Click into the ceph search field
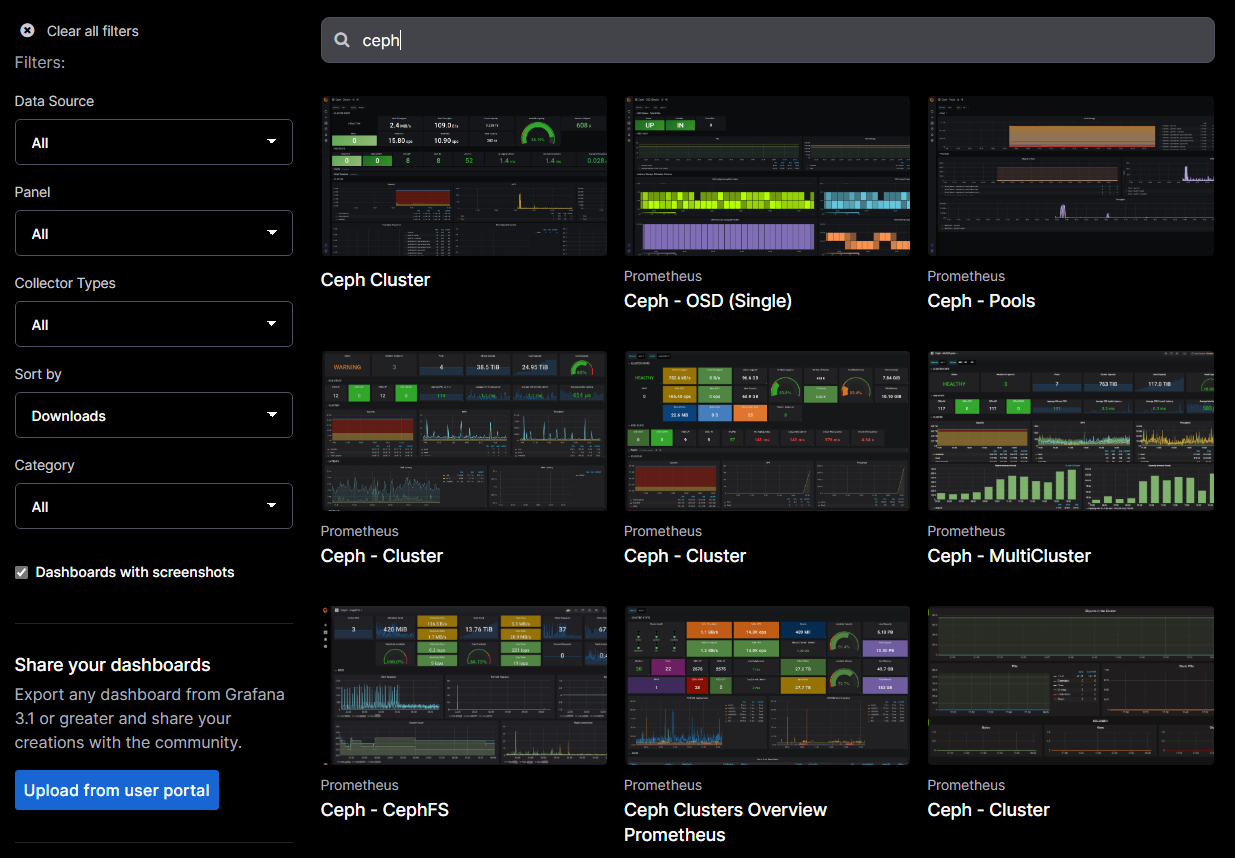This screenshot has width=1235, height=858. [780, 40]
